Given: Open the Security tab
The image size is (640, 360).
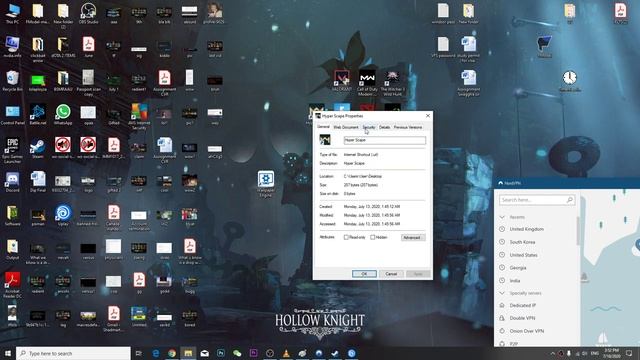Looking at the screenshot, I should 369,127.
